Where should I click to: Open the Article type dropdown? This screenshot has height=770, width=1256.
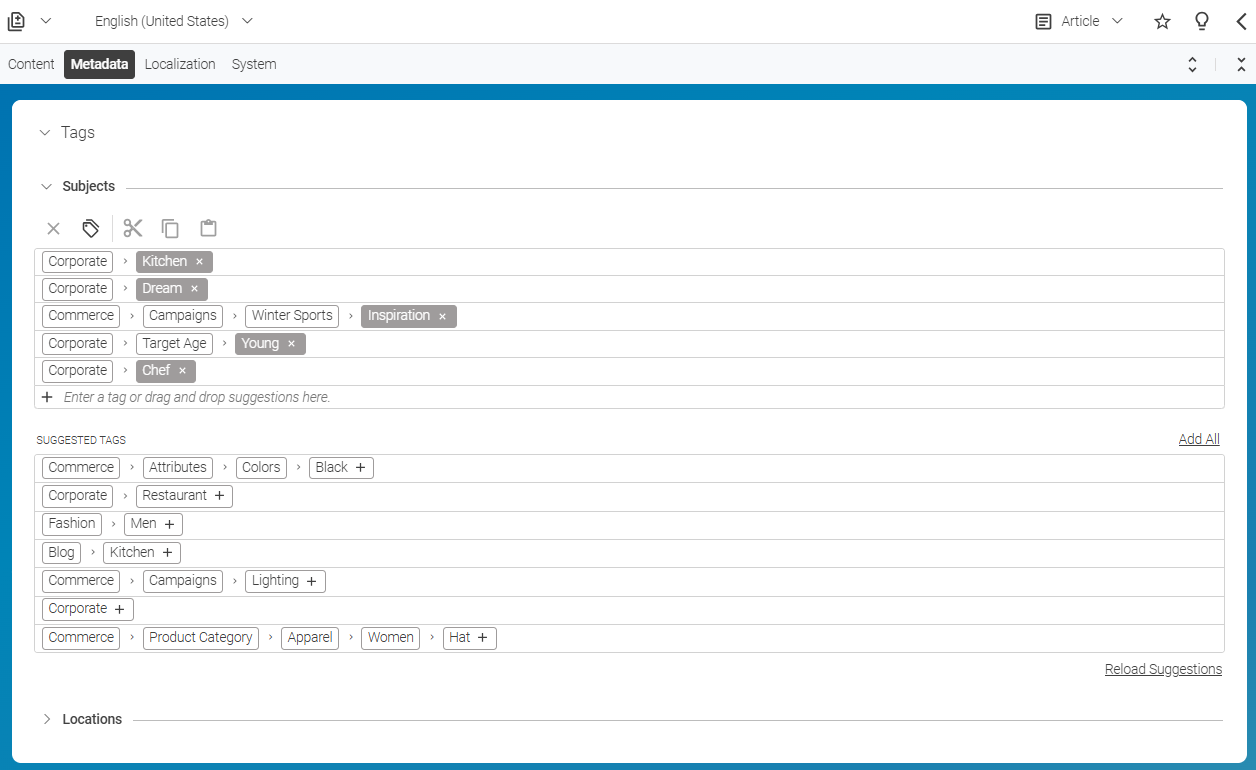pyautogui.click(x=1080, y=21)
